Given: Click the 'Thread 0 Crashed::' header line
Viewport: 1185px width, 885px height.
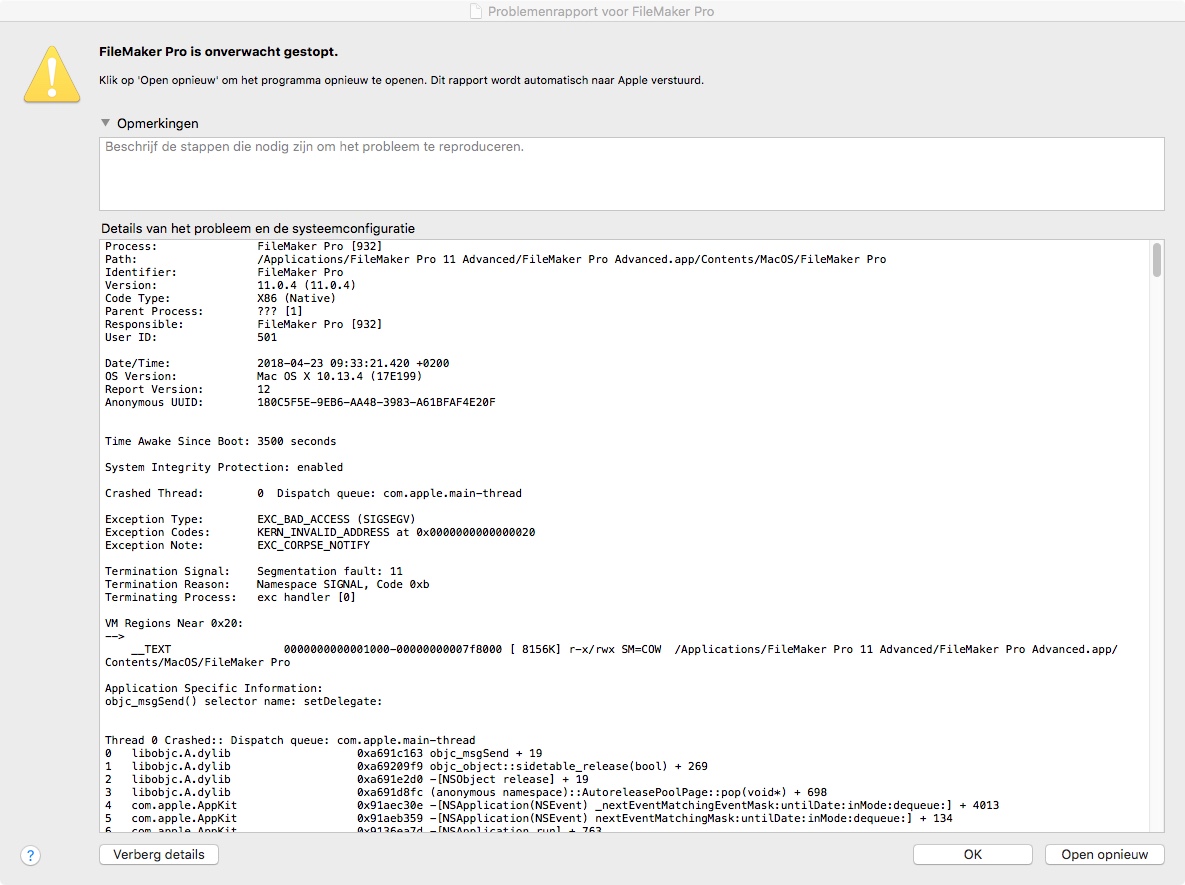Looking at the screenshot, I should click(290, 741).
